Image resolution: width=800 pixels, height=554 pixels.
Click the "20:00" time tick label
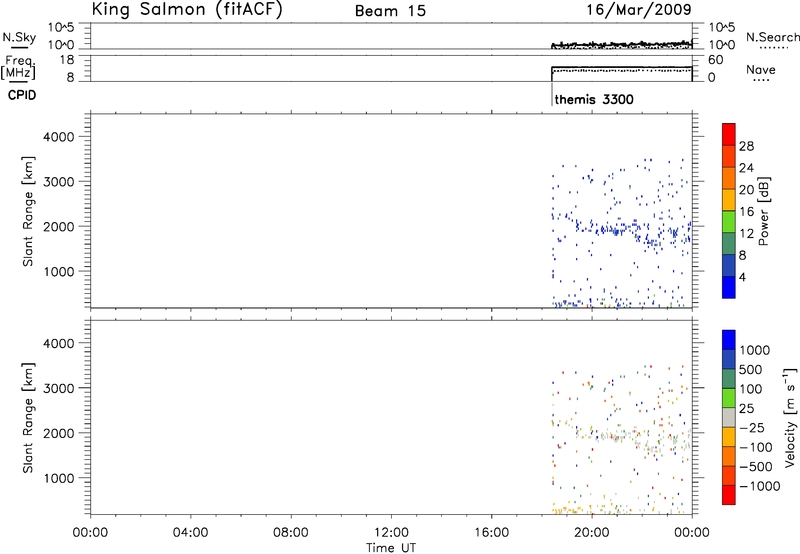(592, 533)
